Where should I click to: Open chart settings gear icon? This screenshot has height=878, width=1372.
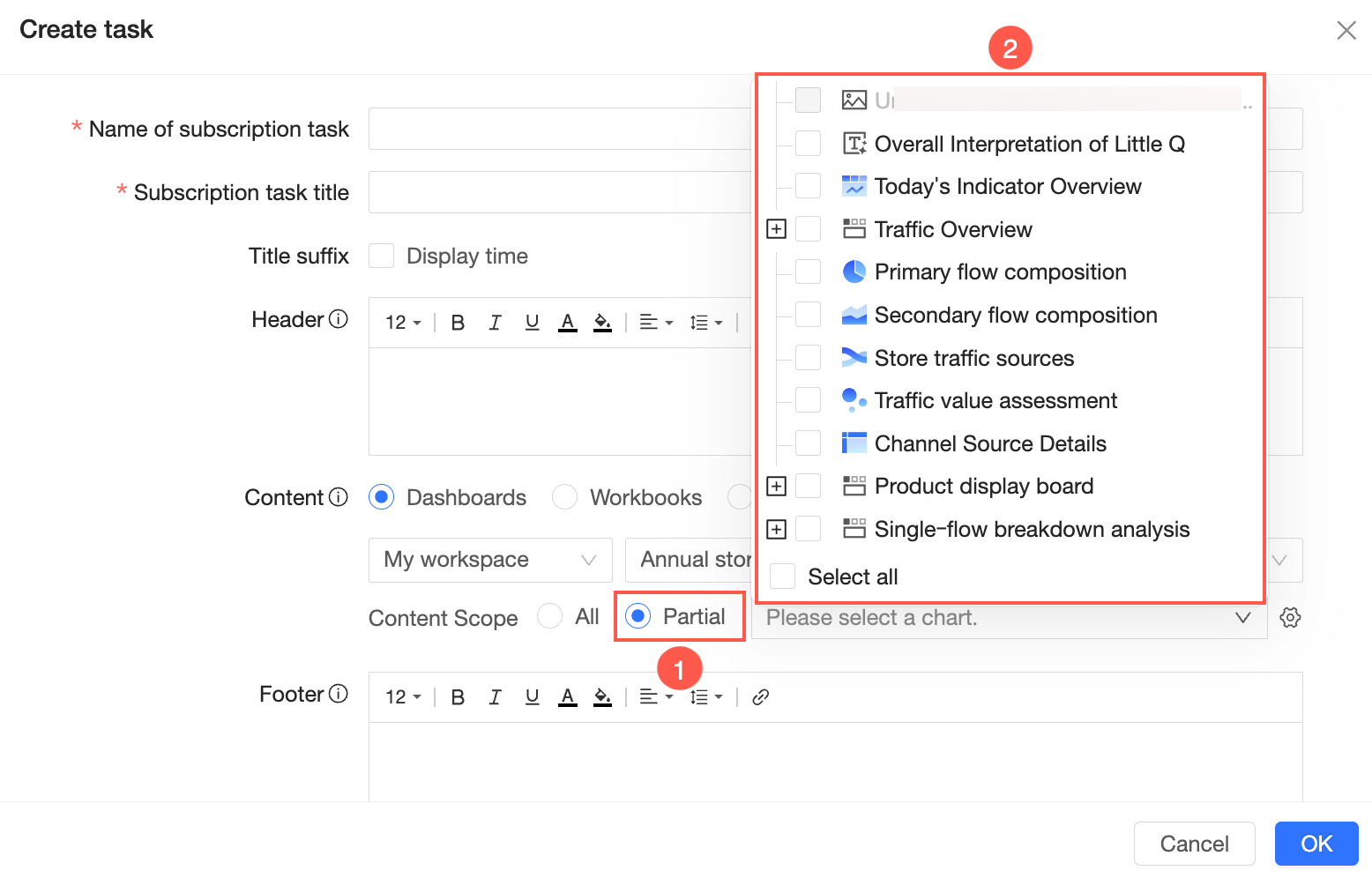point(1290,618)
